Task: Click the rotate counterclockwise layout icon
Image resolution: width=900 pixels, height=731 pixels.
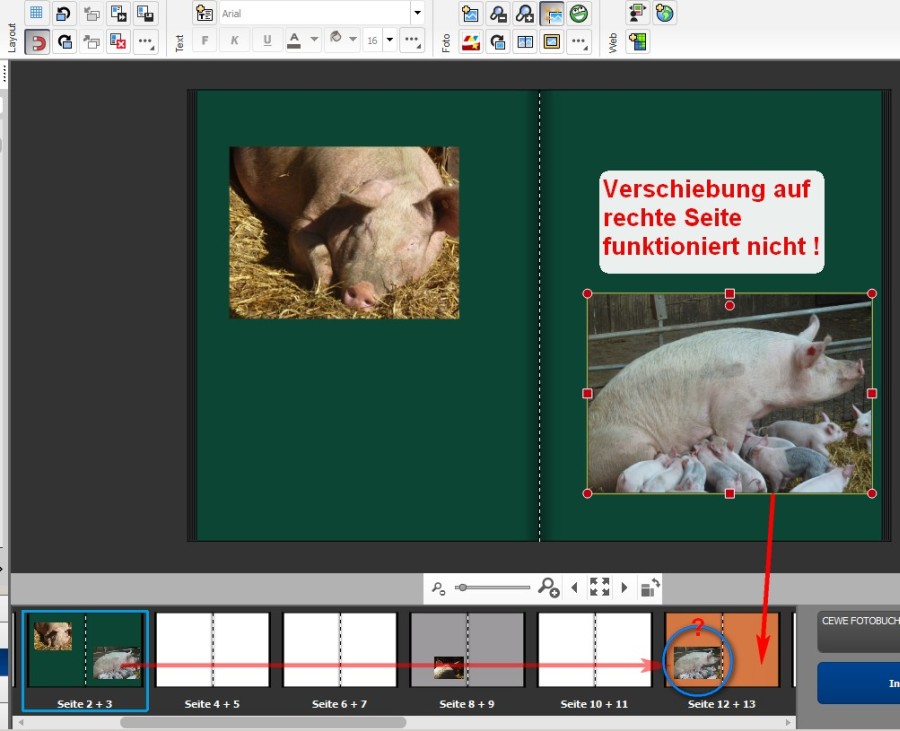Action: (x=64, y=13)
